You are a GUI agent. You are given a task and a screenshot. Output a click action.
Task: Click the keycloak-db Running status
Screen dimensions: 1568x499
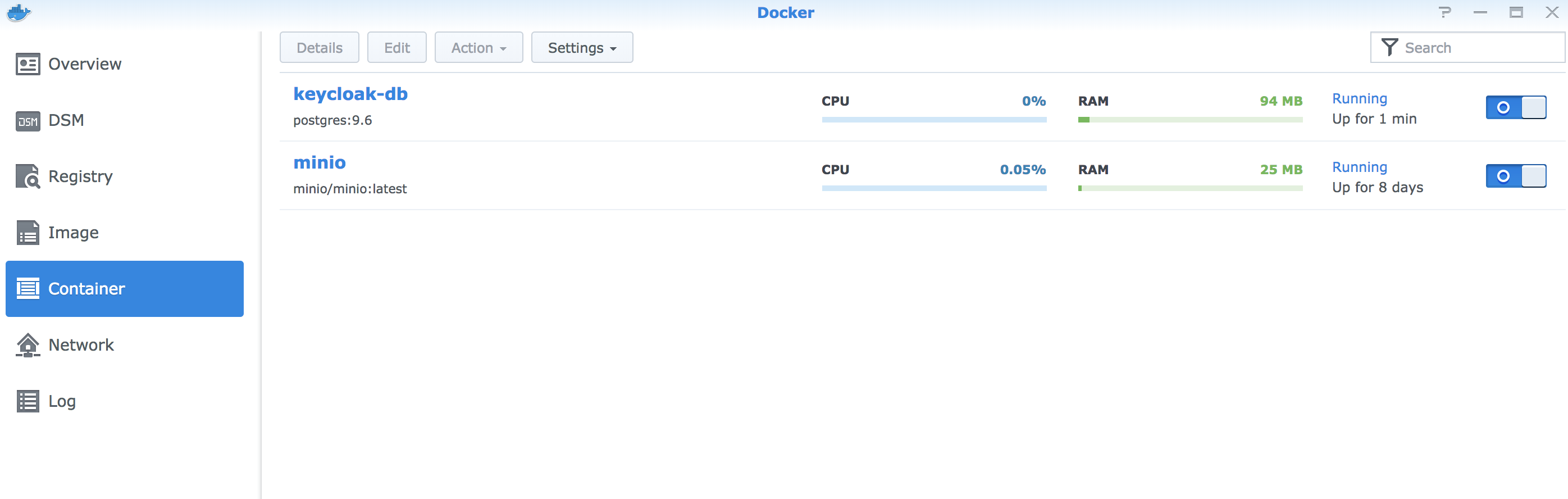(x=1359, y=99)
